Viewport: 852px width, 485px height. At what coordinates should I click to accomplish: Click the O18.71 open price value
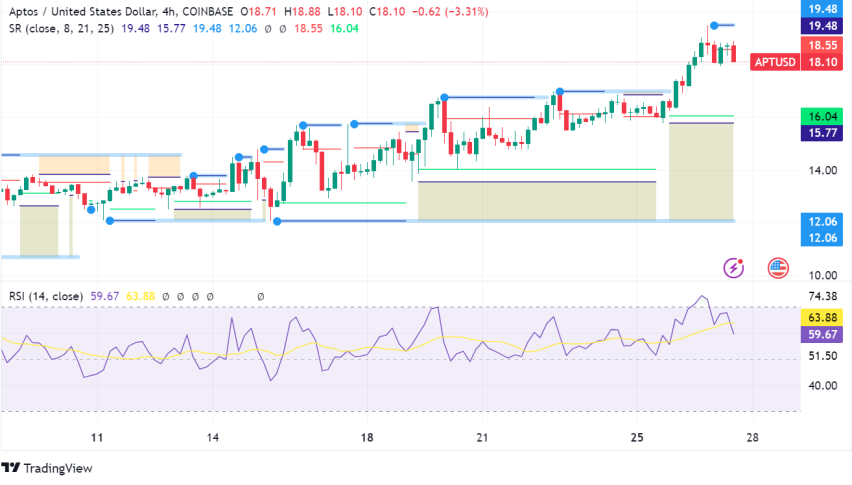258,11
